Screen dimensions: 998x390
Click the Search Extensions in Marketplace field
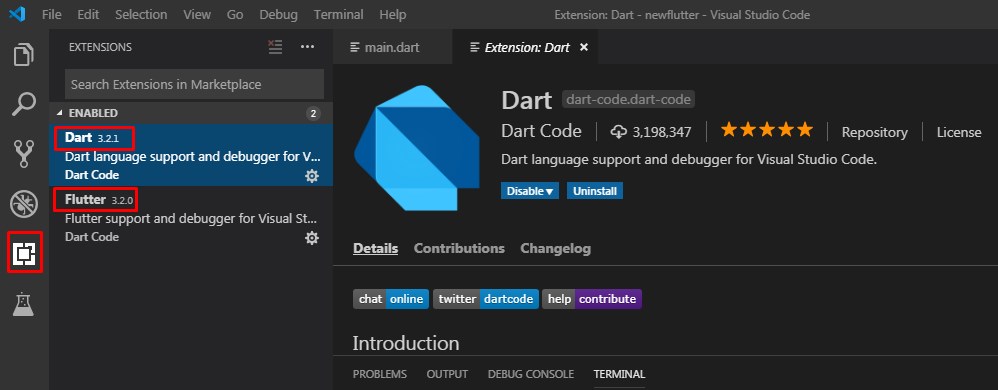pos(194,84)
